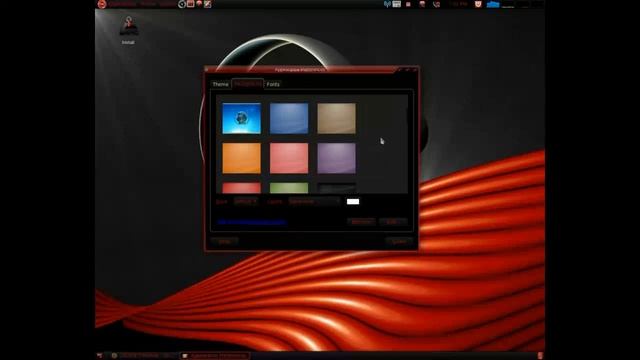This screenshot has width=640, height=360.
Task: Select the Appearance Preferences taskbar entry
Action: pos(215,356)
